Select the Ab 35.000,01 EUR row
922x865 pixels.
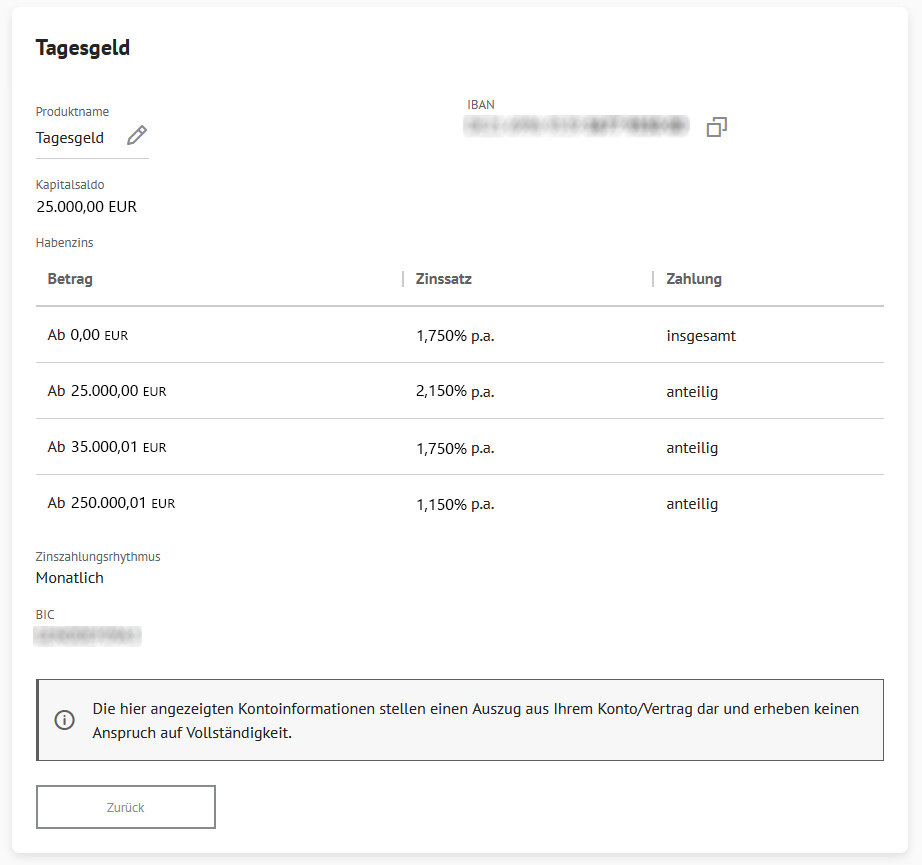click(460, 447)
